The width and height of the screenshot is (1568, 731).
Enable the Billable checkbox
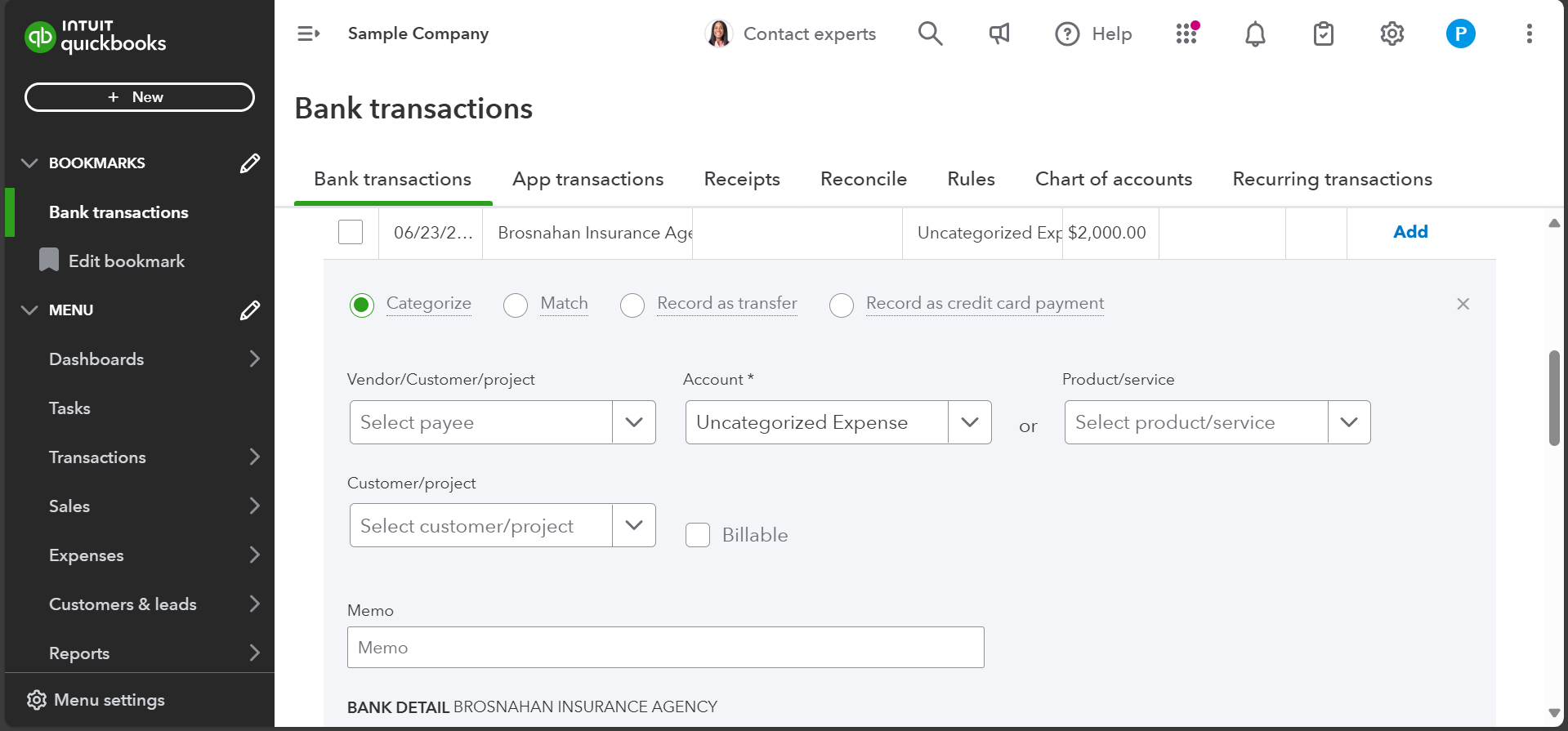(x=698, y=535)
